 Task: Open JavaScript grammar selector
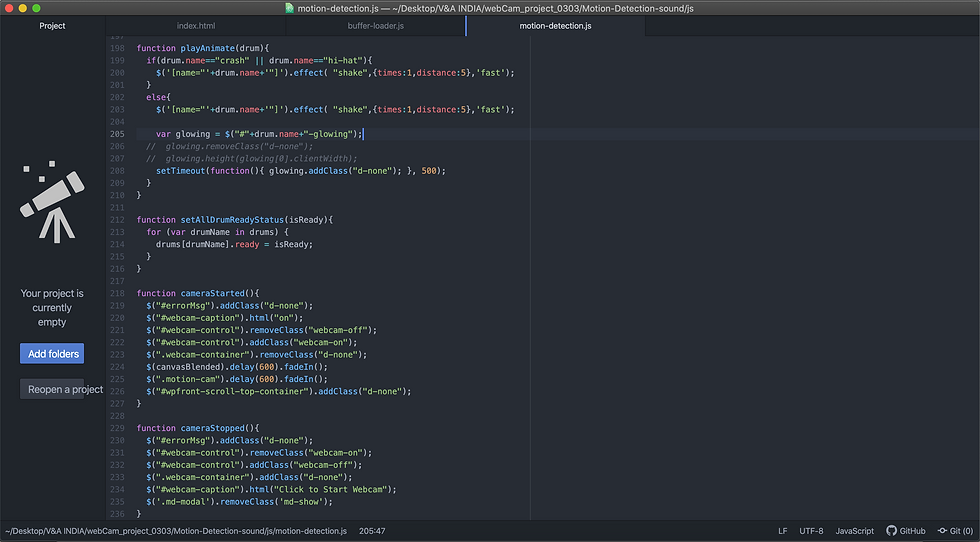[854, 531]
